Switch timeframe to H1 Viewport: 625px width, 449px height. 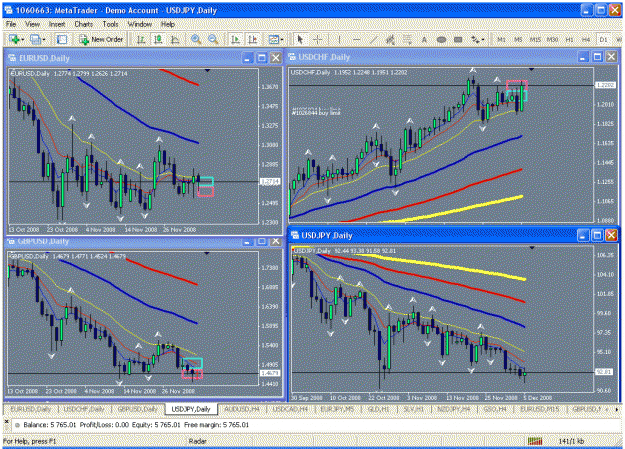[x=569, y=39]
